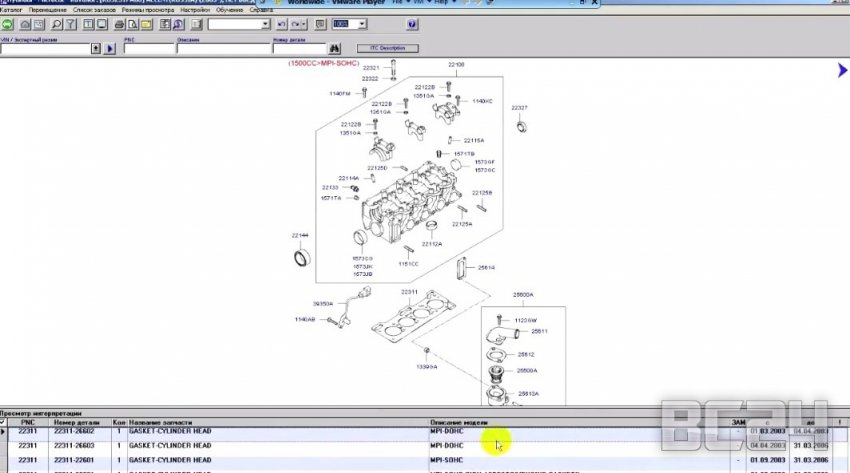
Task: Toggle the checkbox in parts table header
Action: (x=4, y=423)
